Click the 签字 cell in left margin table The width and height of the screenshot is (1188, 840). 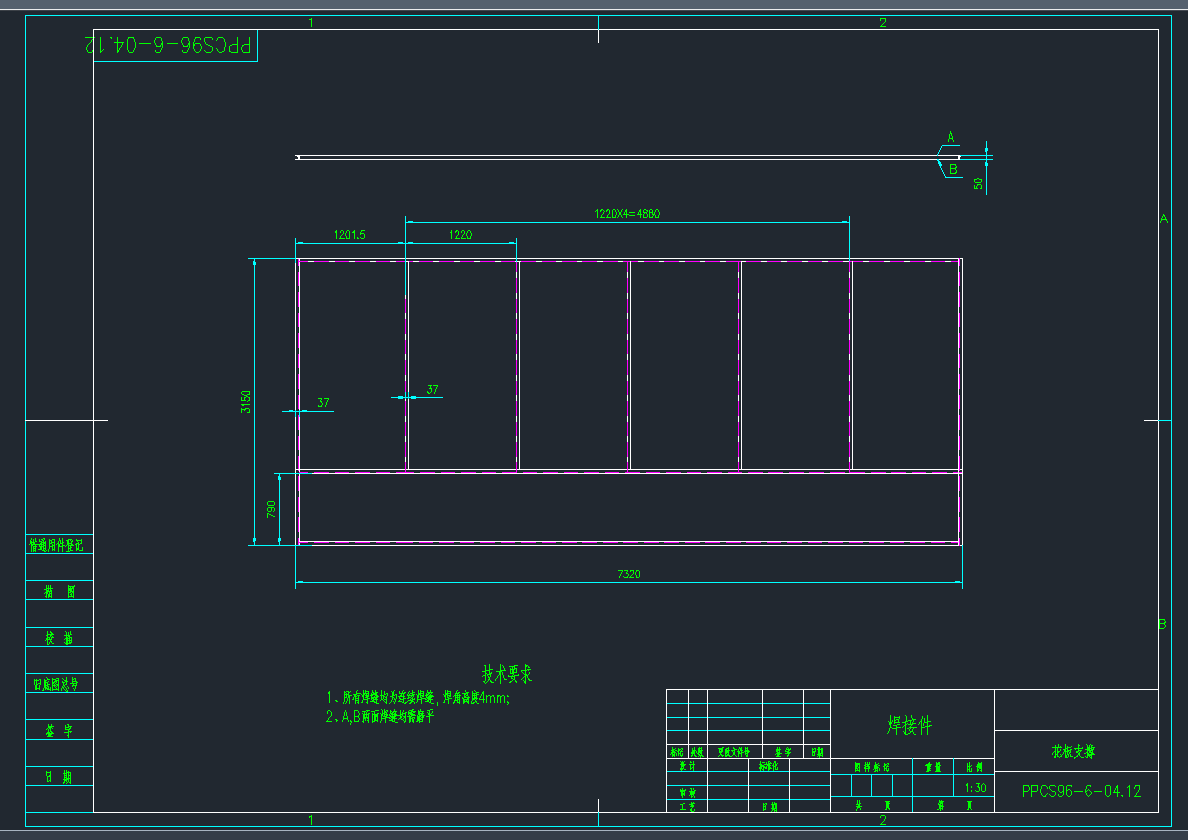tap(60, 730)
